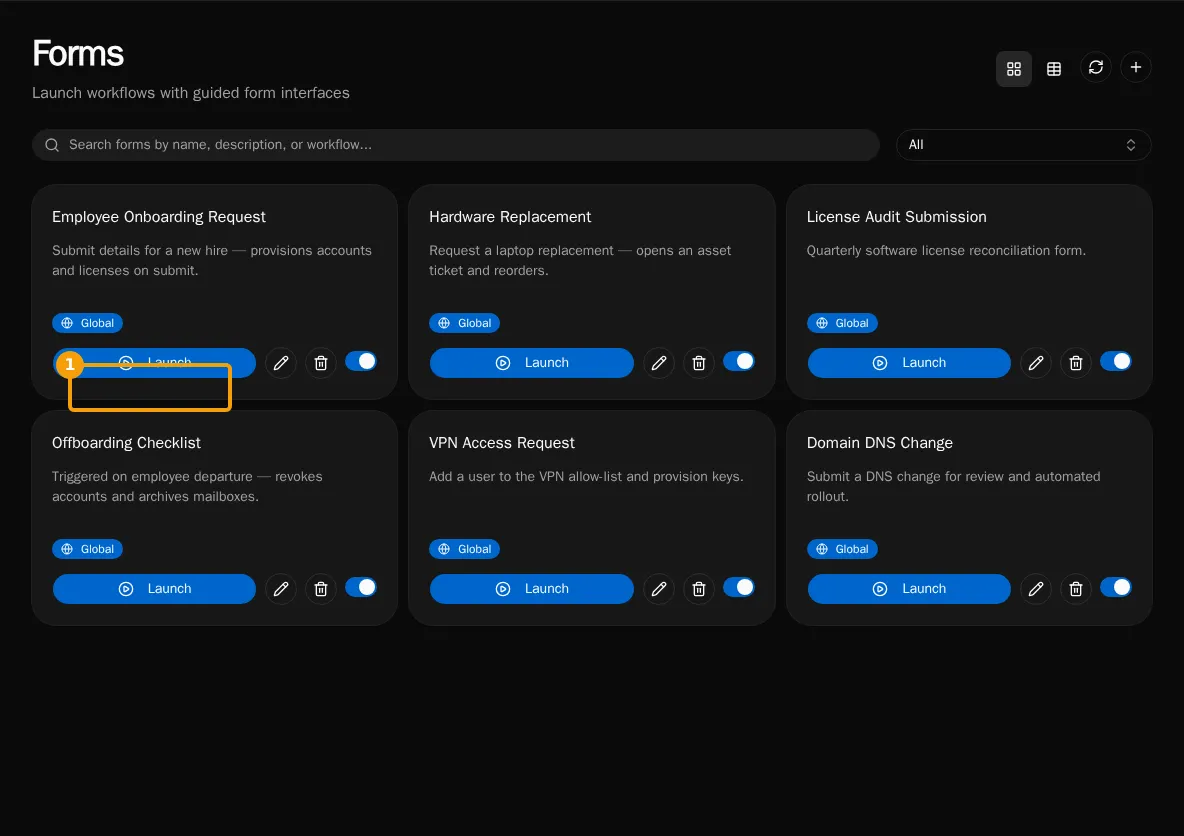
Task: Turn off the VPN Access Request toggle
Action: click(x=738, y=587)
